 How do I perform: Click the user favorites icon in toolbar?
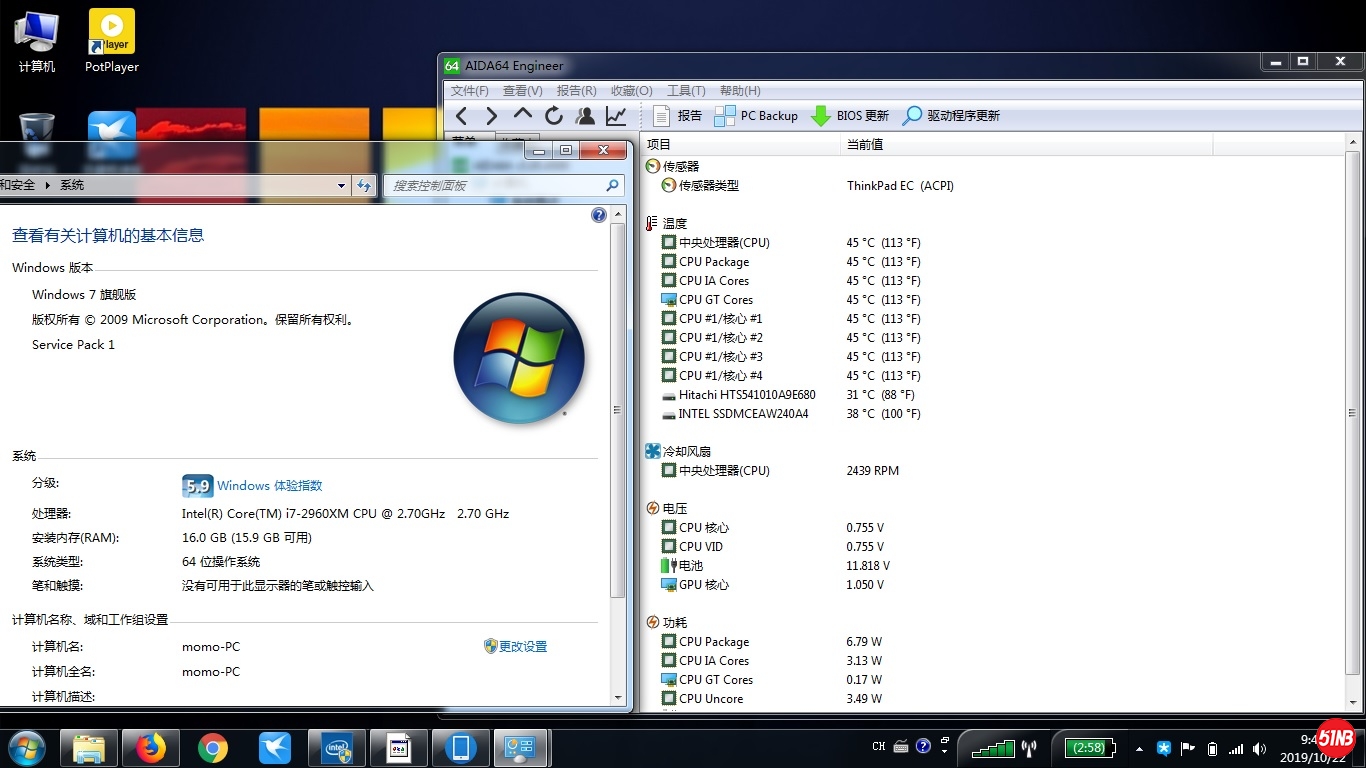(585, 116)
